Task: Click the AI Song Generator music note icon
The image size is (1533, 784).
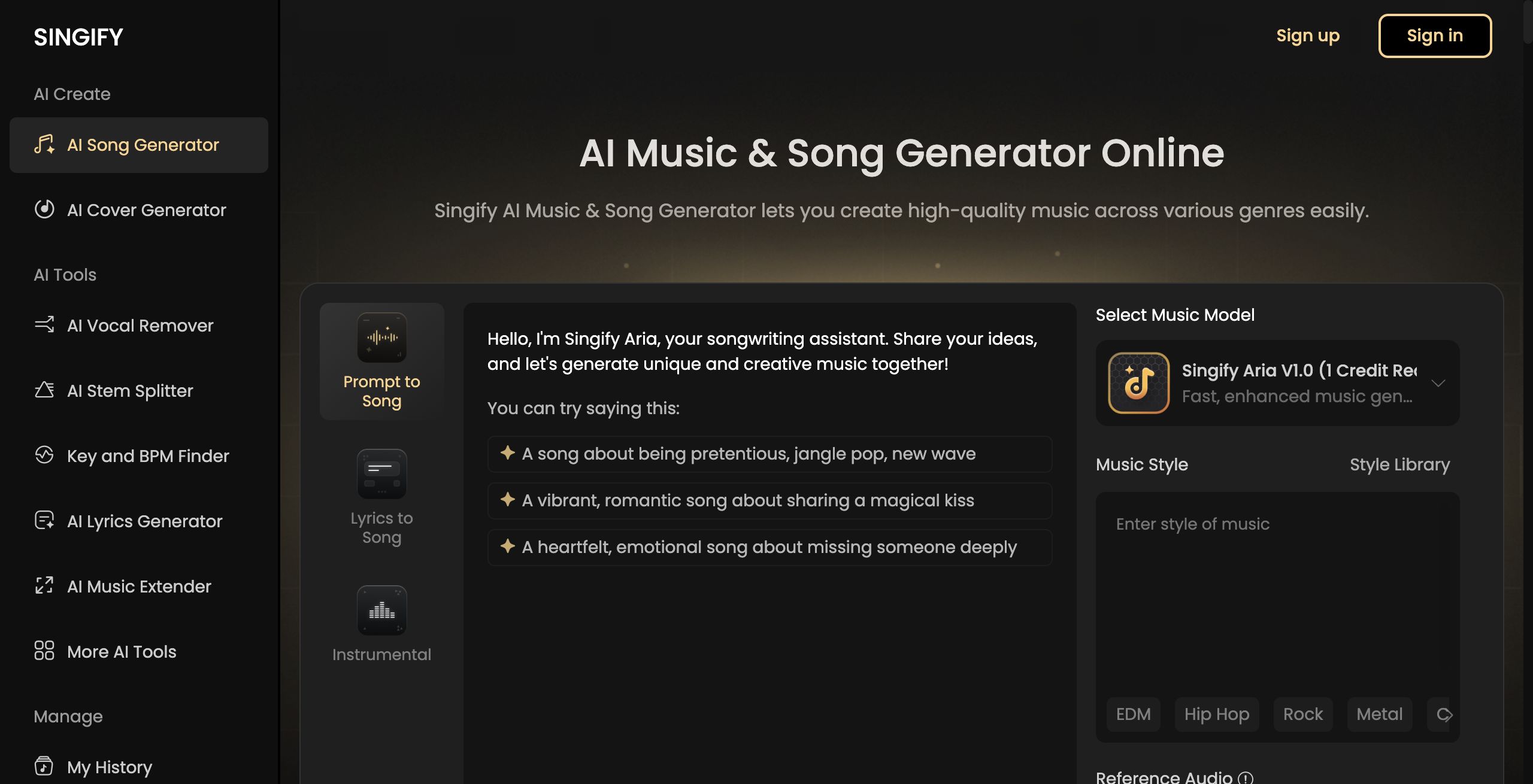Action: (44, 145)
